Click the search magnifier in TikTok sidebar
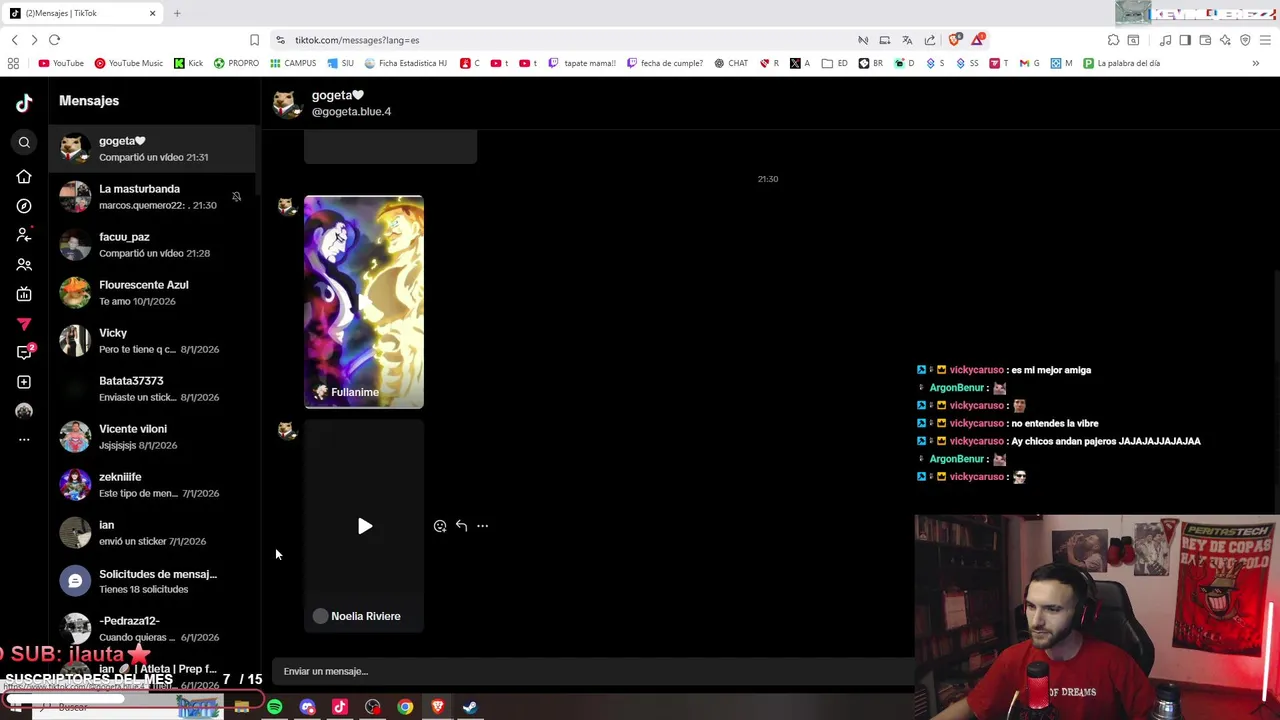Screen dimensions: 1280x720 pyautogui.click(x=24, y=143)
